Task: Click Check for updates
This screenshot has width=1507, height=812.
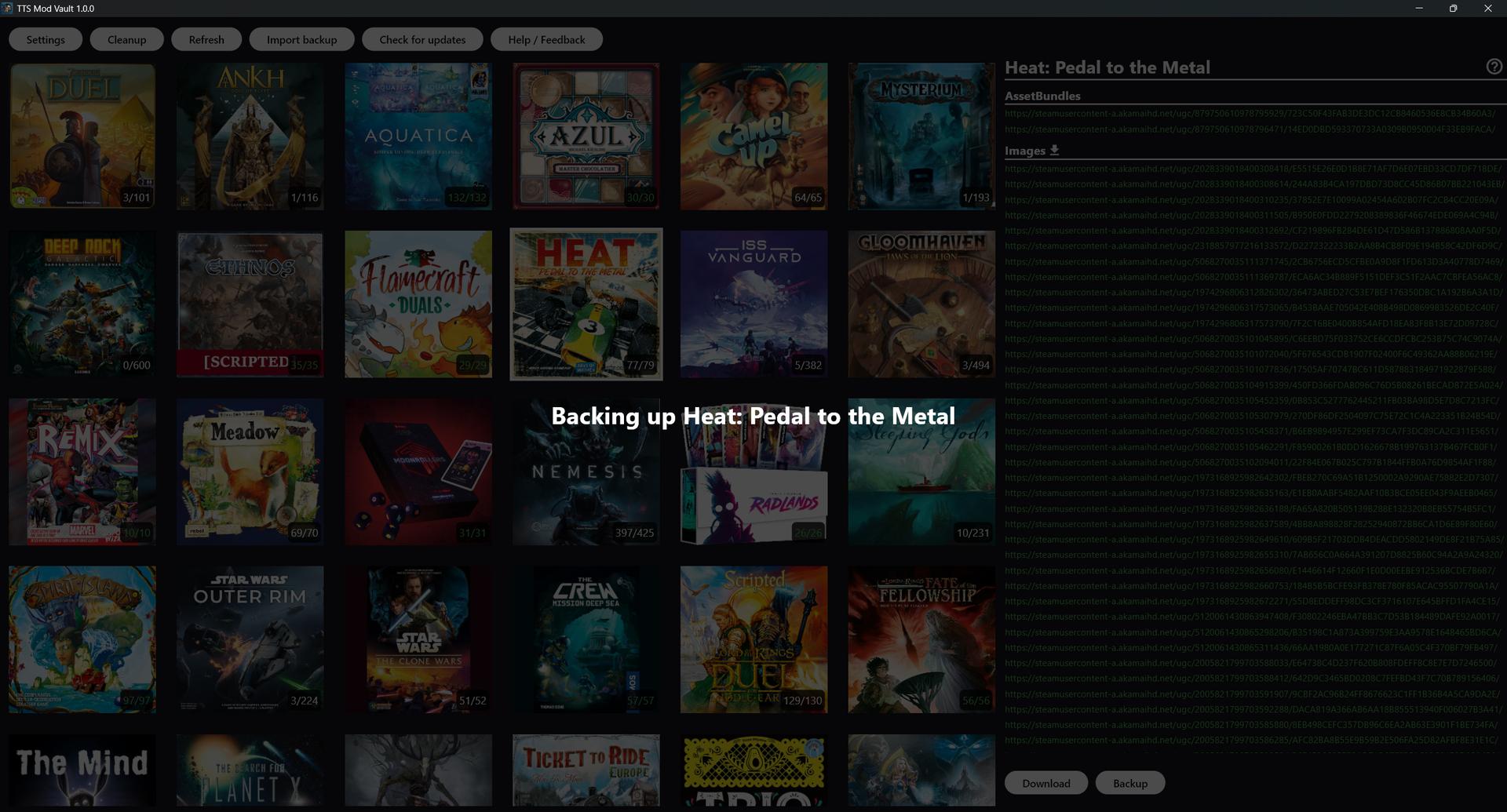Action: tap(422, 39)
